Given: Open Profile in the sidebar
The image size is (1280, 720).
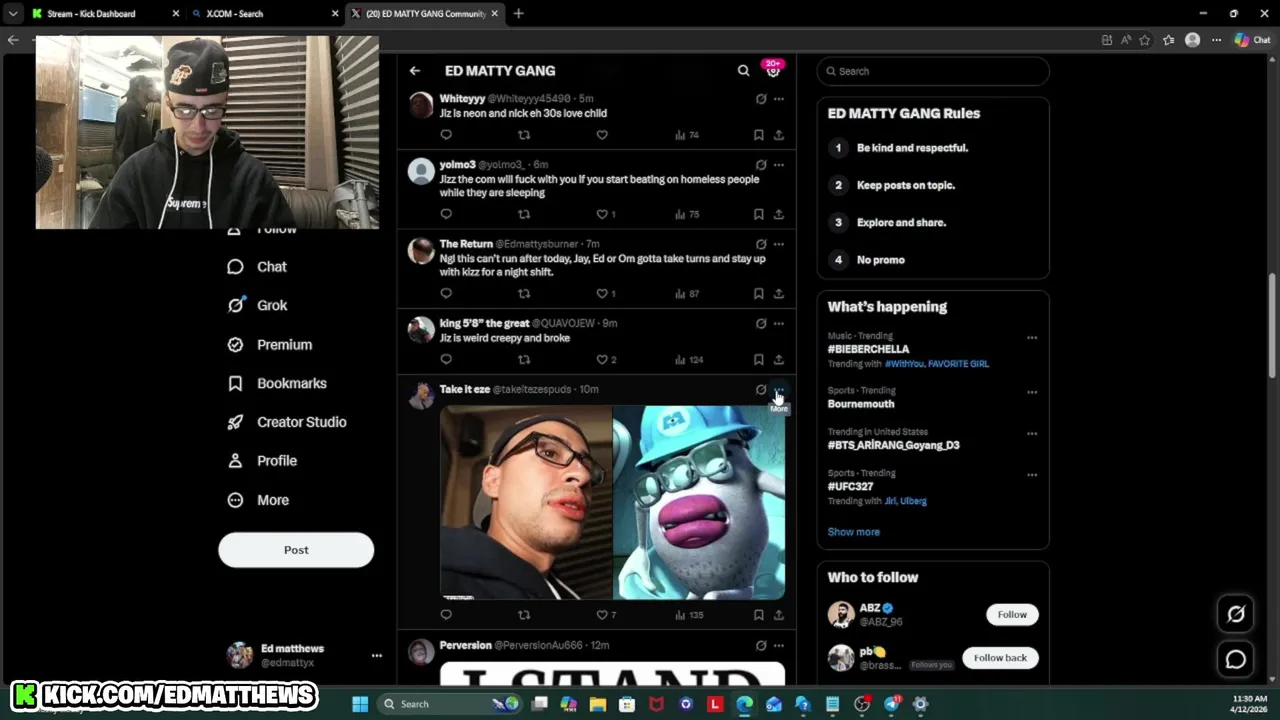Looking at the screenshot, I should tap(262, 461).
